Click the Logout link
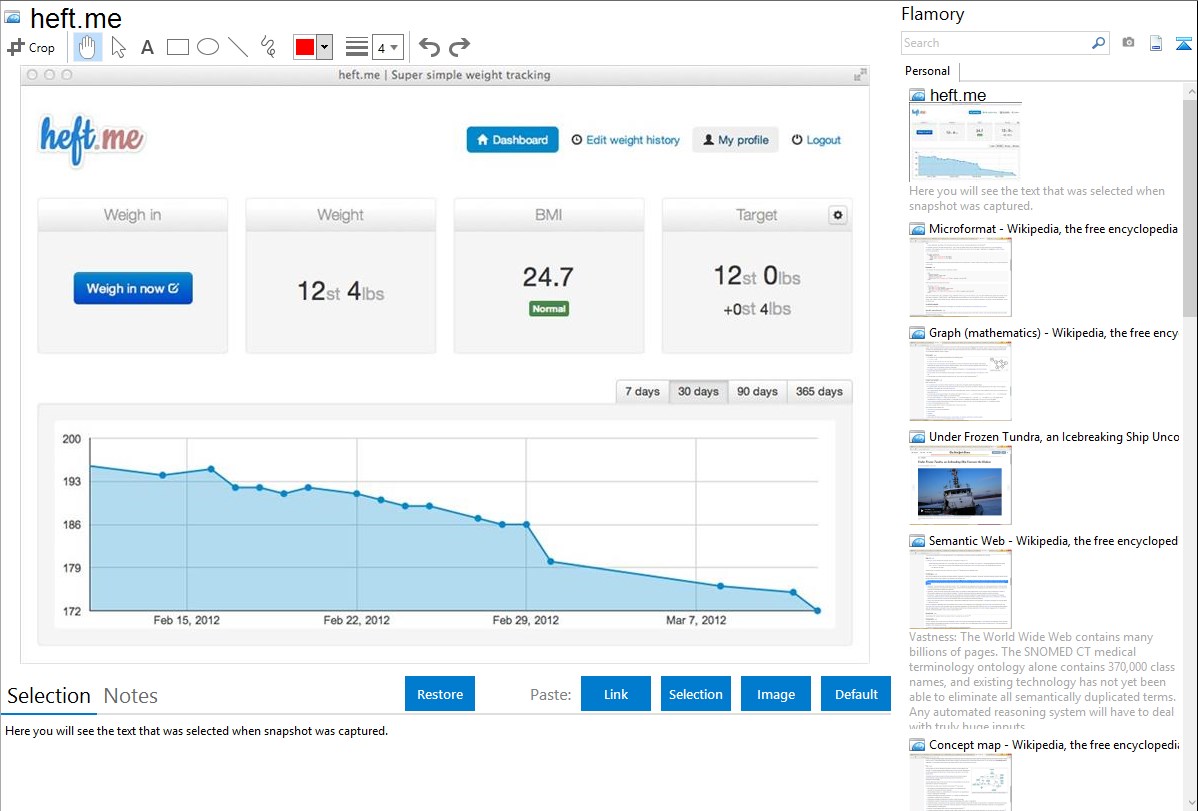This screenshot has width=1198, height=811. tap(816, 140)
